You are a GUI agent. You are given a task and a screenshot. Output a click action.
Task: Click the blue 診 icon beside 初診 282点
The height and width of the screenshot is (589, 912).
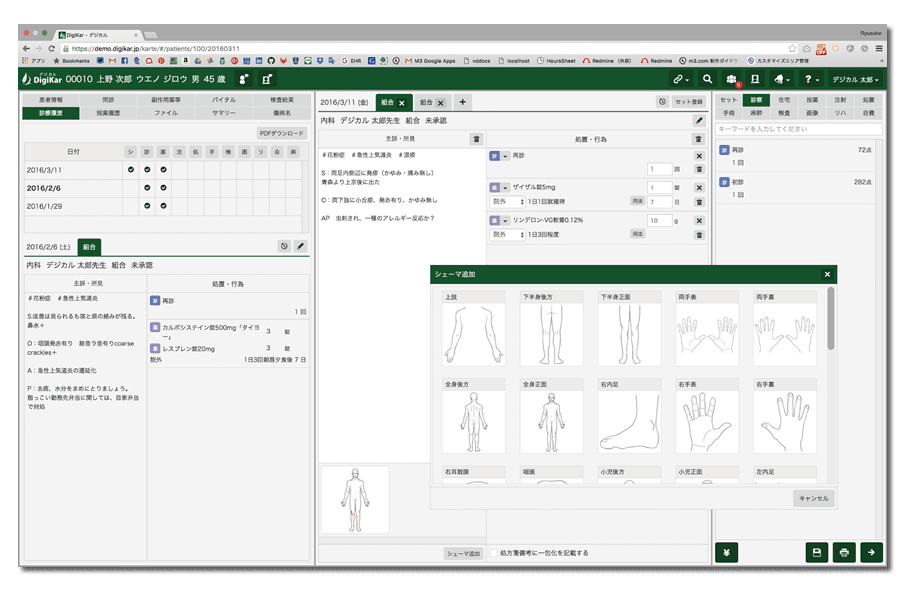tap(724, 182)
